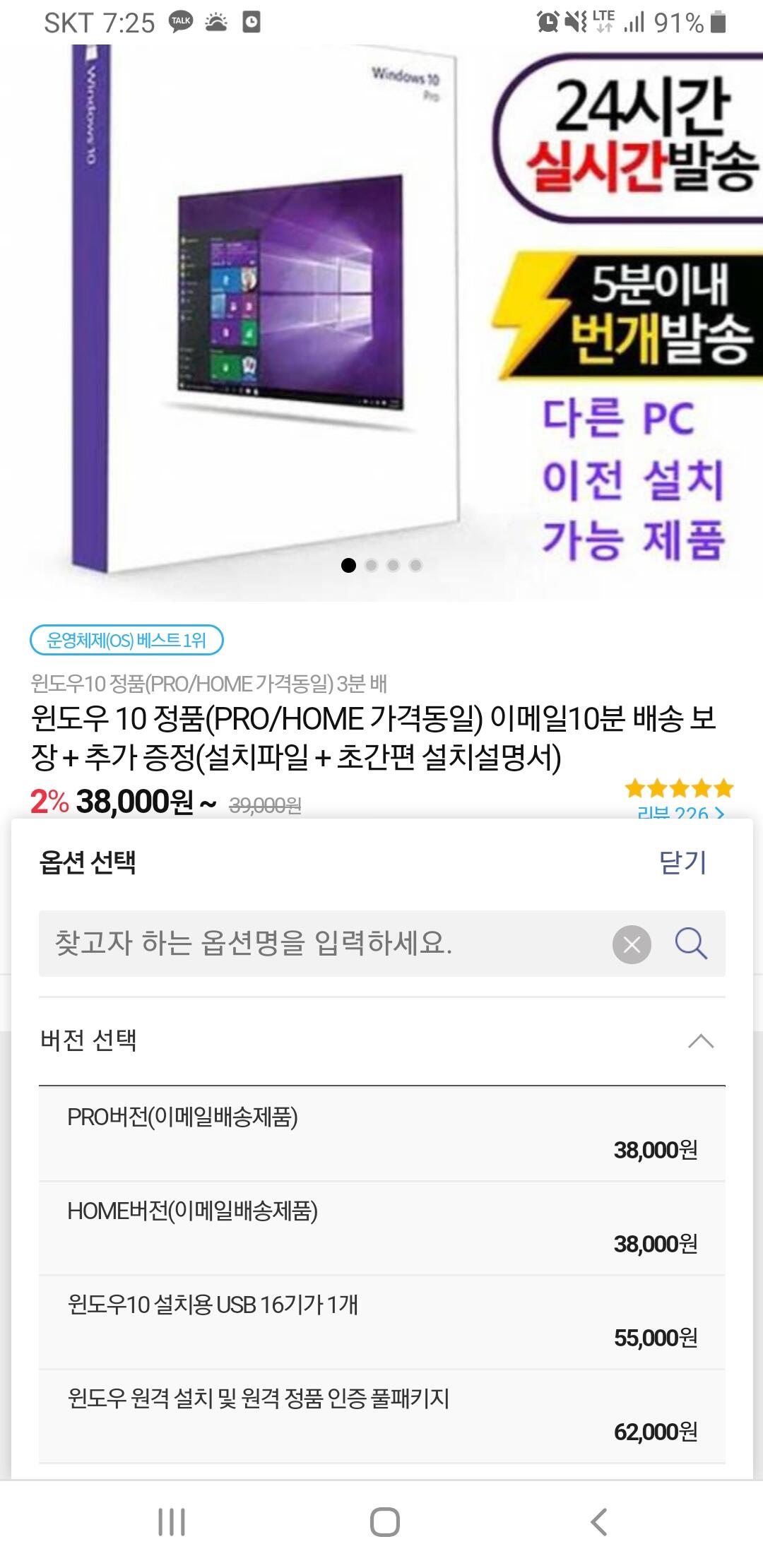Collapse the 버전 선택 section chevron
The image size is (763, 1568).
[x=701, y=1041]
